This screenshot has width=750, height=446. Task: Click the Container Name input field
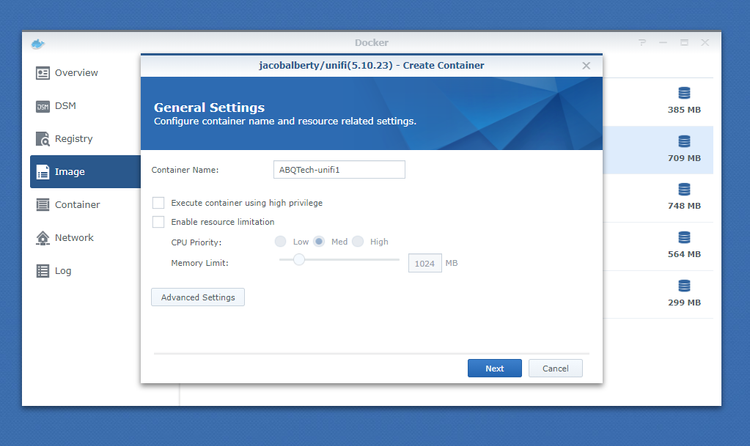pos(339,170)
